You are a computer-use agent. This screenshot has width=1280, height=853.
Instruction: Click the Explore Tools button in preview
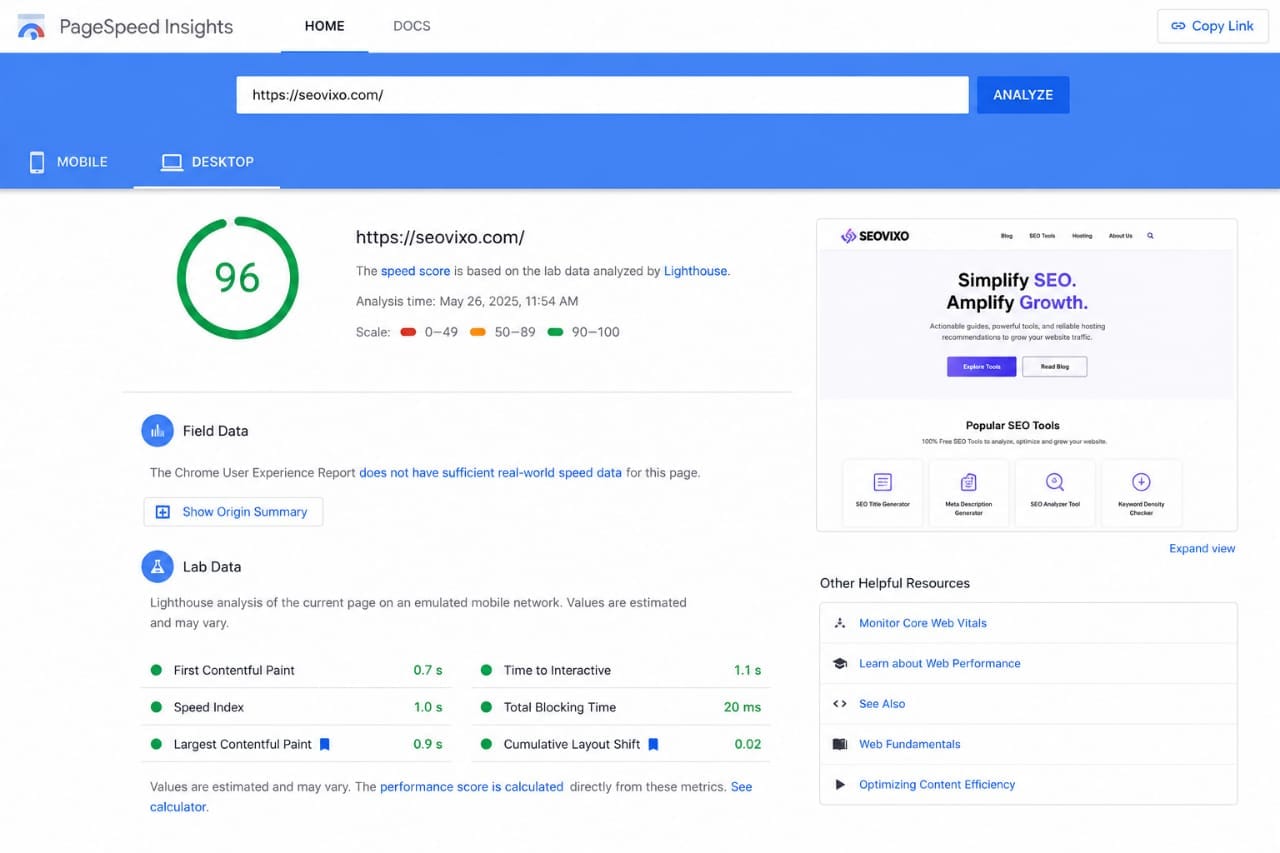[x=982, y=367]
